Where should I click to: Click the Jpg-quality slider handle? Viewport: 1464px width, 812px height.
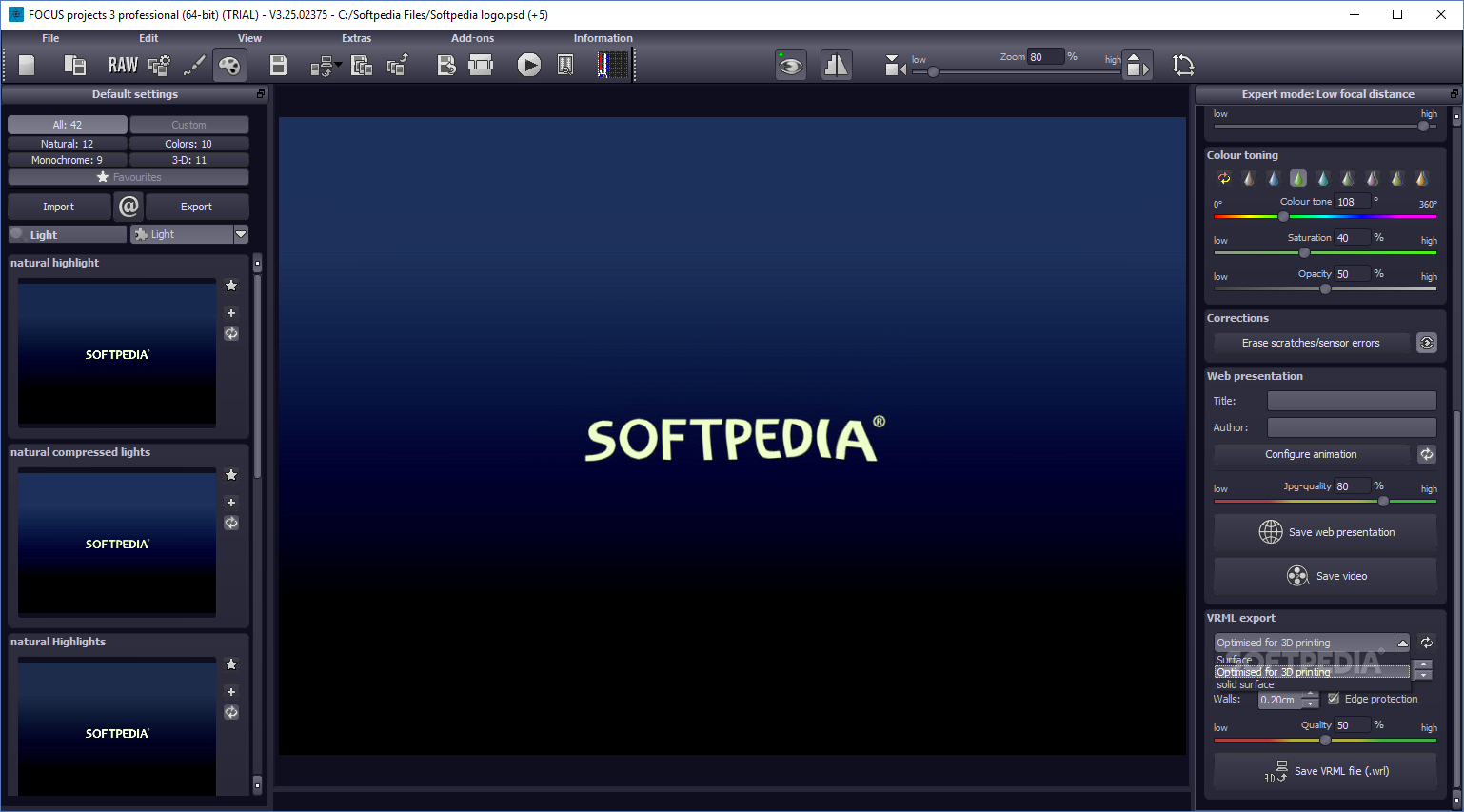tap(1383, 502)
